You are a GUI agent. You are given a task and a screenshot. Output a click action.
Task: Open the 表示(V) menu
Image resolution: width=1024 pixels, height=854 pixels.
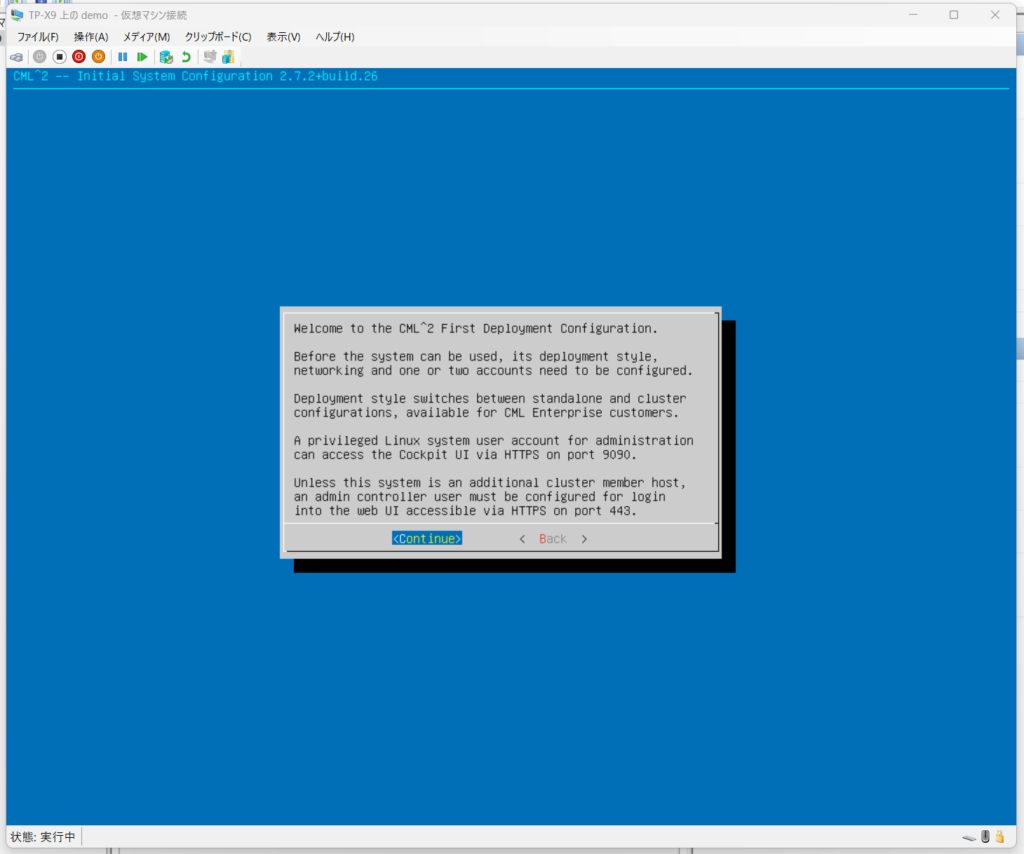283,37
